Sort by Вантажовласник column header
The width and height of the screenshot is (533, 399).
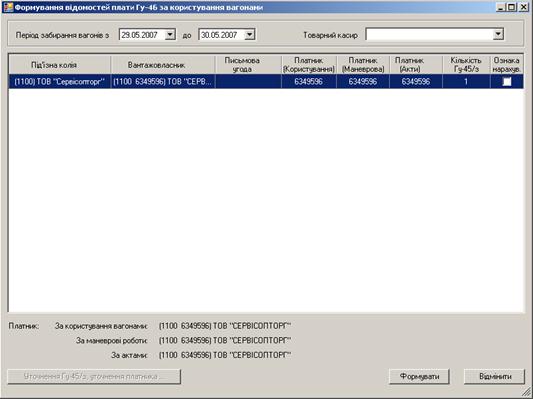tap(163, 65)
